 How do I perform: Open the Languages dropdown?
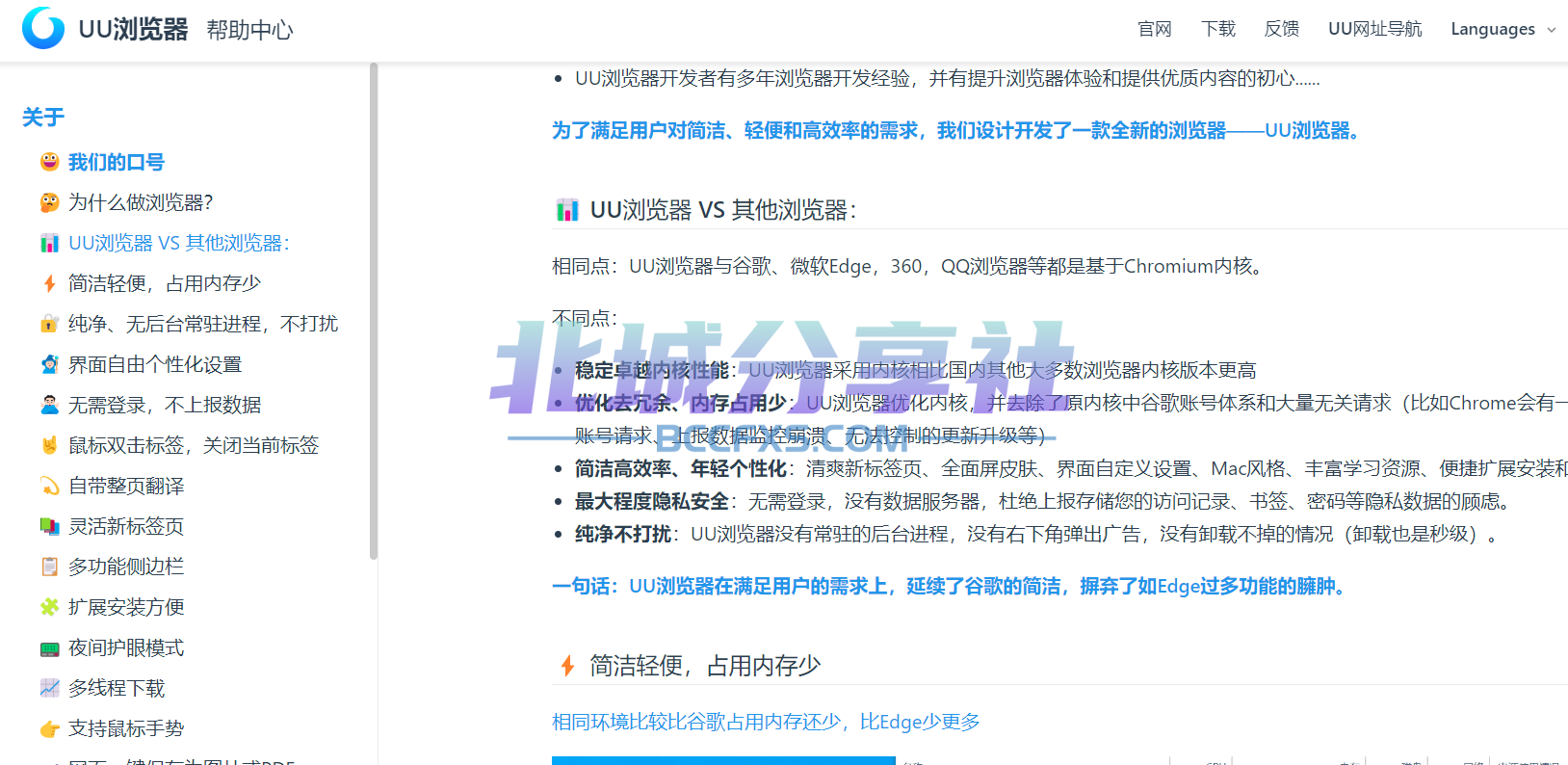1503,29
